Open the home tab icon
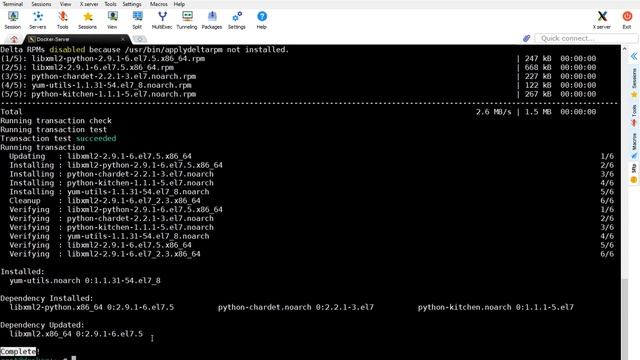This screenshot has height=360, width=640. coord(14,39)
